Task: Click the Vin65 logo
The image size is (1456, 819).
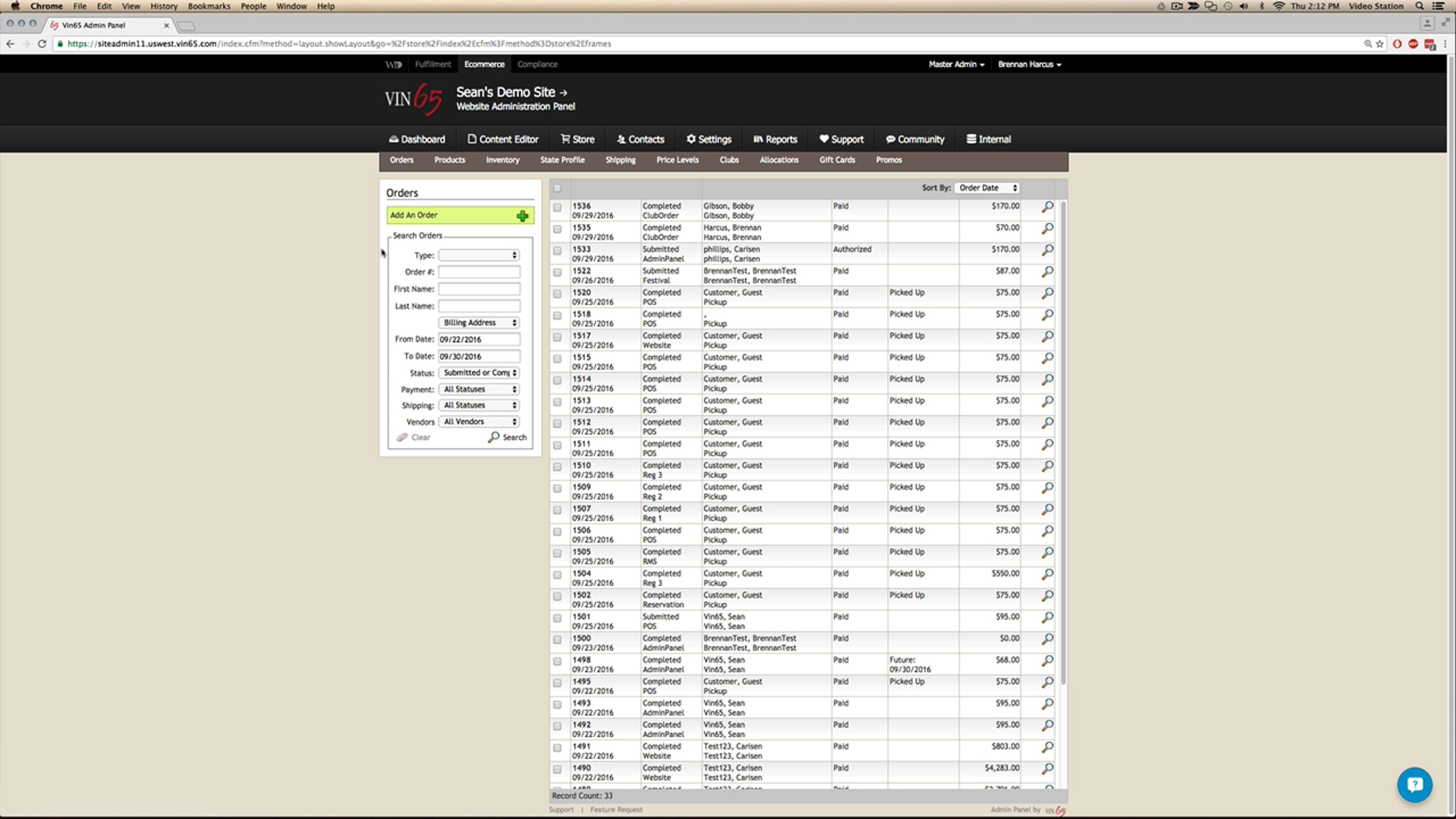Action: point(413,99)
